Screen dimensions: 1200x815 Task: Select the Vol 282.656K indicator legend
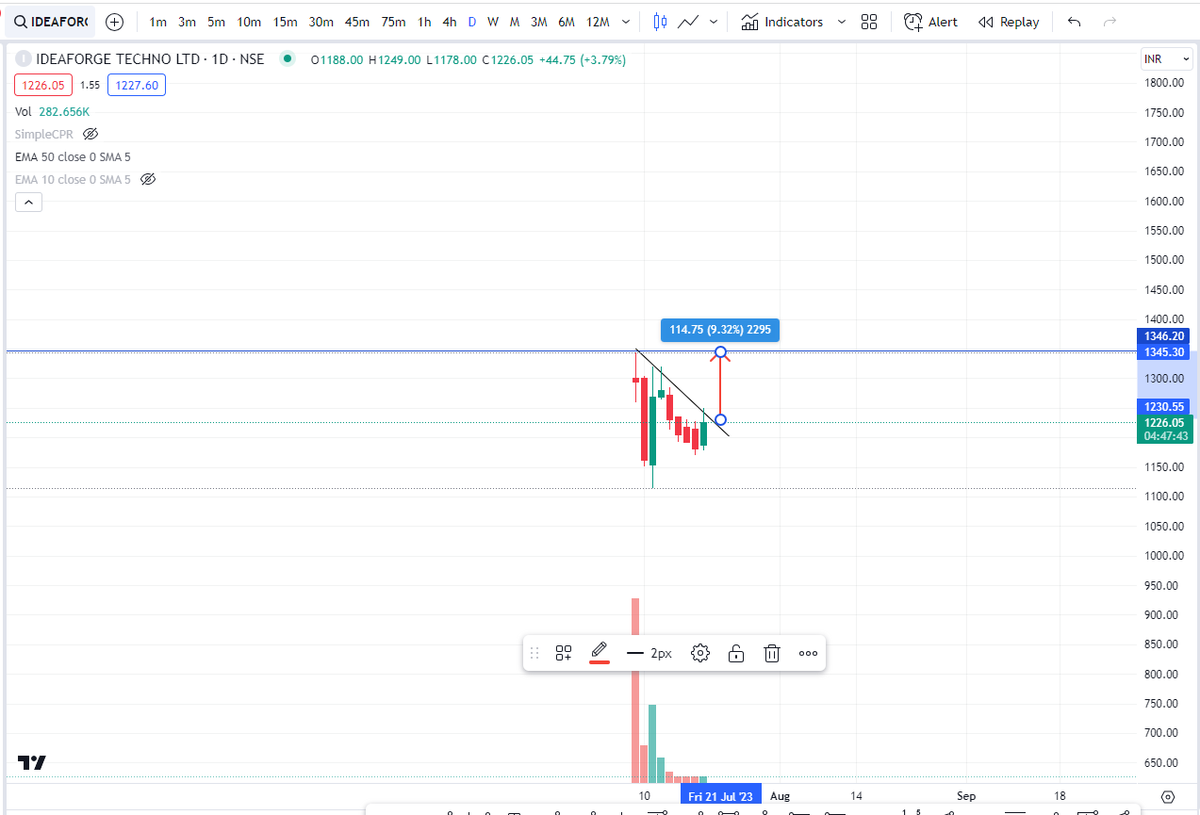click(x=52, y=112)
